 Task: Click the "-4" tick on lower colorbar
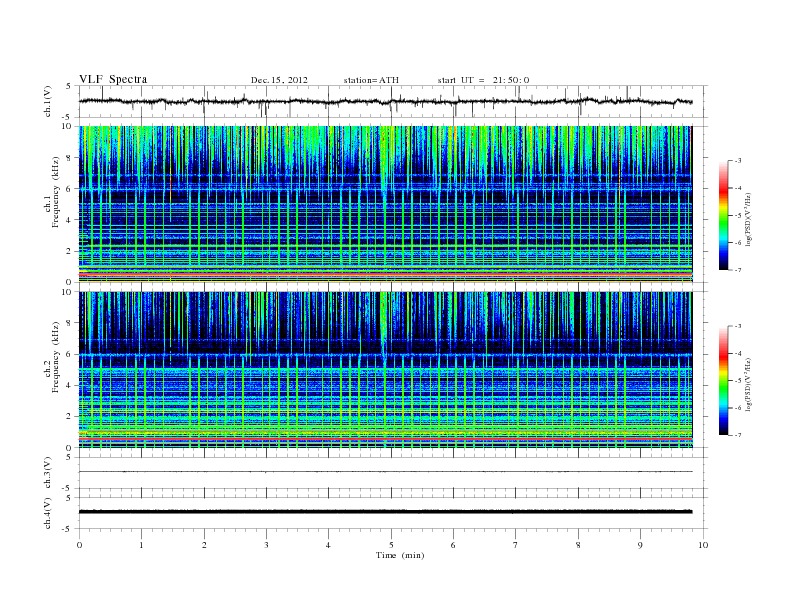coord(738,353)
